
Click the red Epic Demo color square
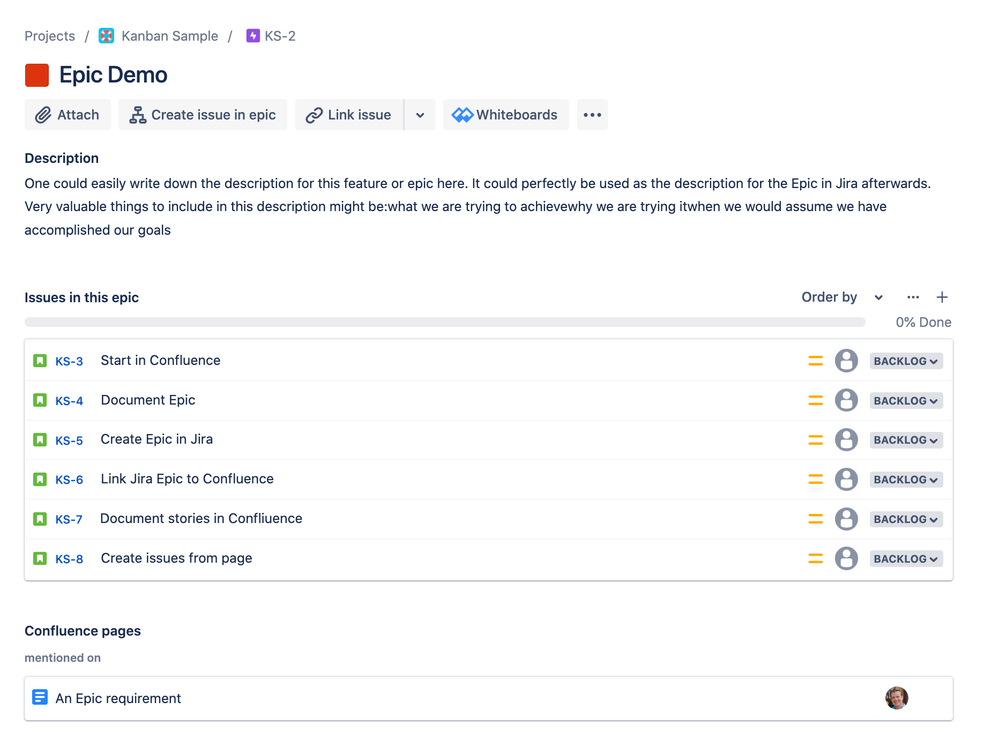tap(37, 75)
